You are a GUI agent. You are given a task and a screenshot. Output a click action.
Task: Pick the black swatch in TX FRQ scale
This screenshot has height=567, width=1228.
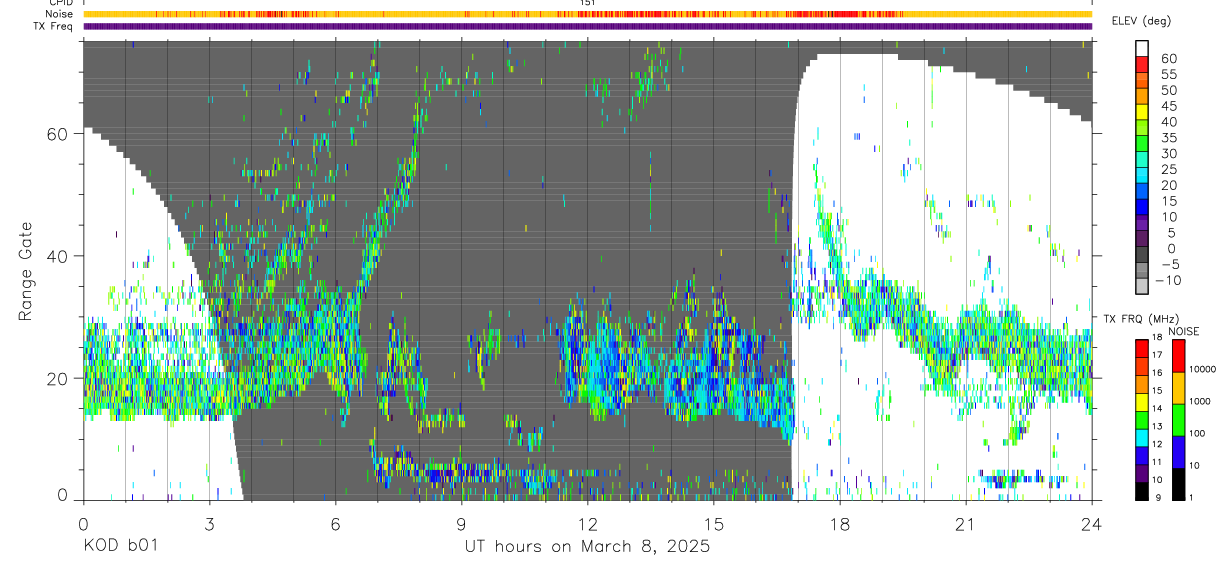coord(1142,492)
